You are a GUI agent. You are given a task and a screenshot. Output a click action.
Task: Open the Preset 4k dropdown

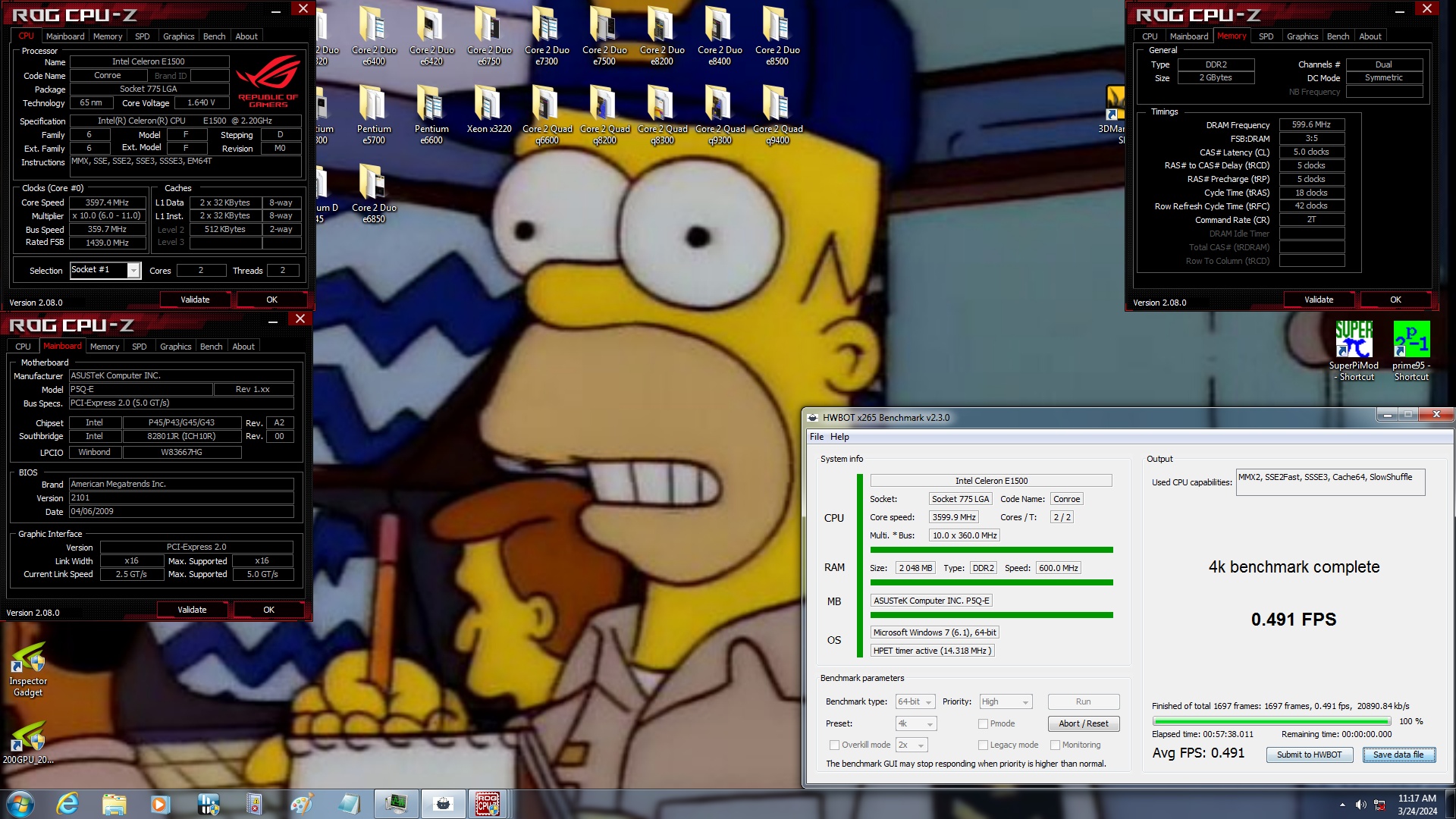(x=916, y=723)
